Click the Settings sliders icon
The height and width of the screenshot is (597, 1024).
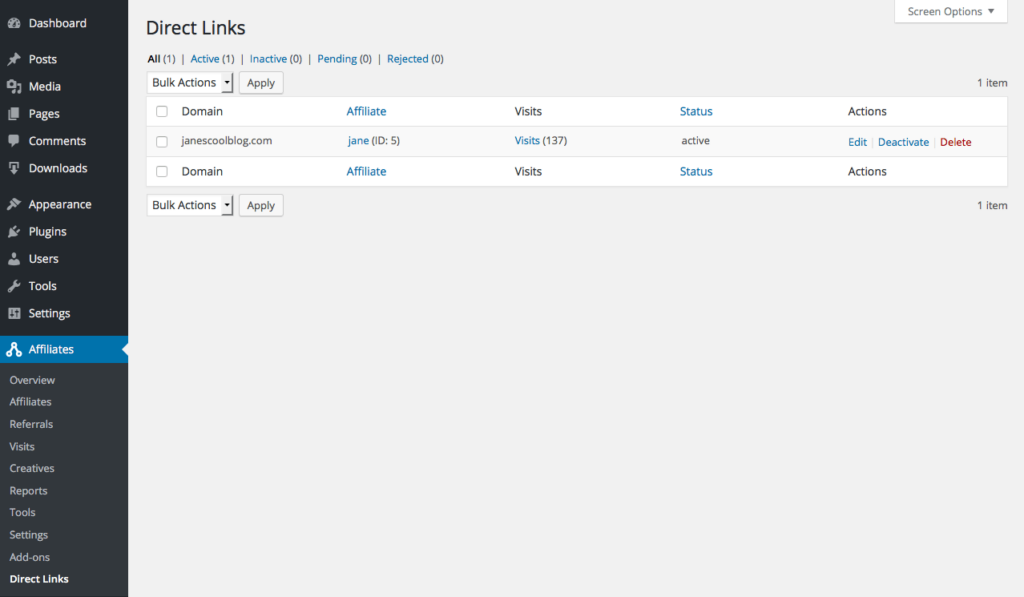14,313
